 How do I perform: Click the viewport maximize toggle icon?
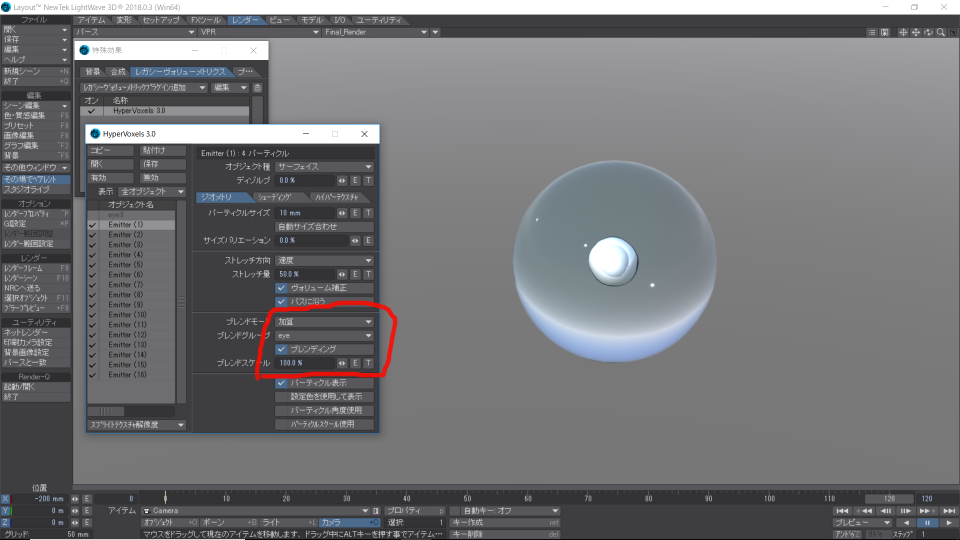(953, 32)
